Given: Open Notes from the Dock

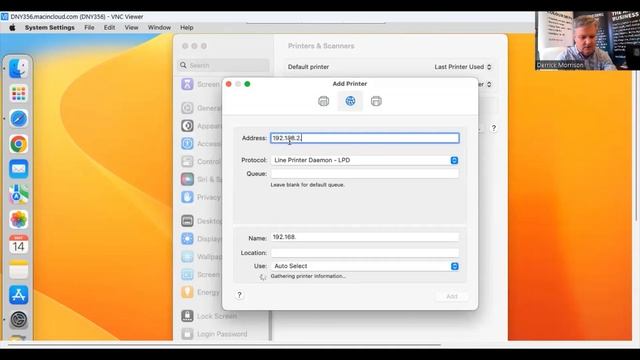Looking at the screenshot, I should pos(18,270).
